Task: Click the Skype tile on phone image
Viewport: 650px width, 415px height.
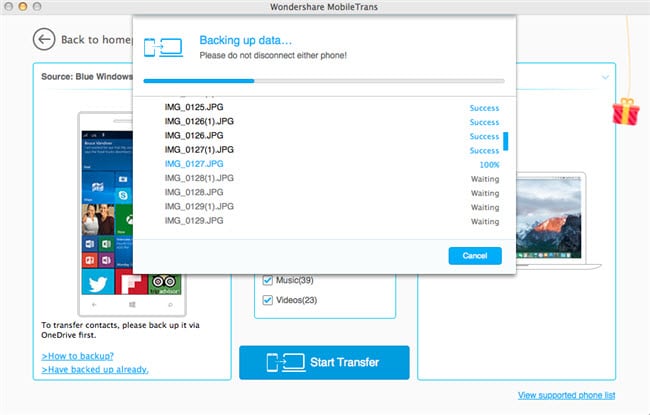Action: 123,194
